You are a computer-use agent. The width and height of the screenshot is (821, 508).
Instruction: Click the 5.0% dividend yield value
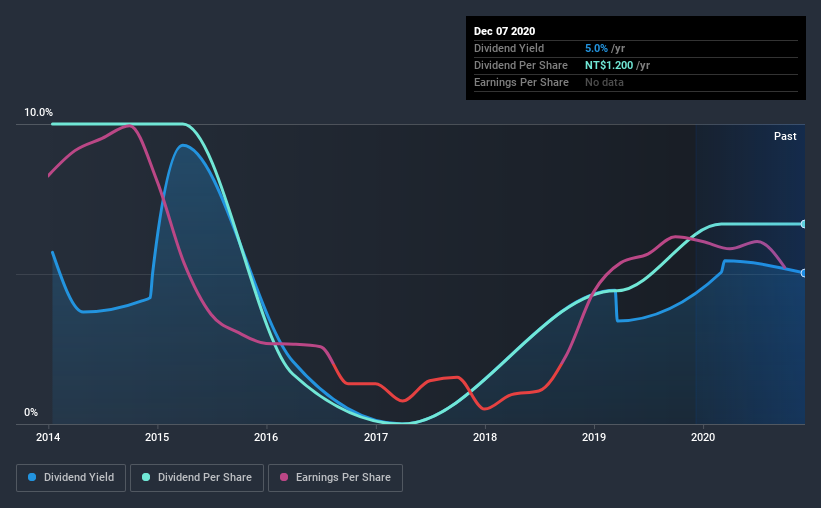(x=596, y=48)
